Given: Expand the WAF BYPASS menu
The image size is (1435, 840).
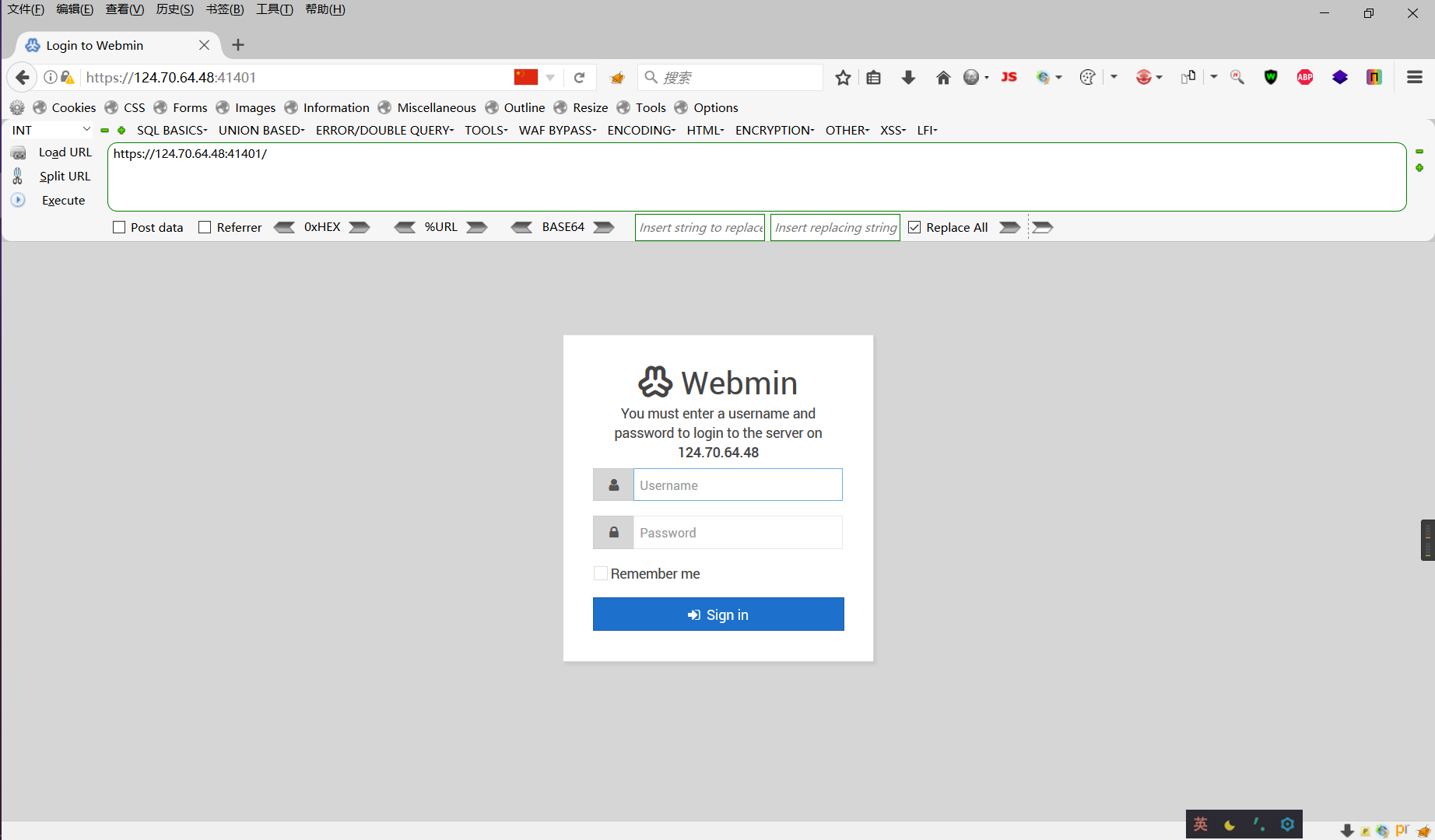Looking at the screenshot, I should coord(557,130).
